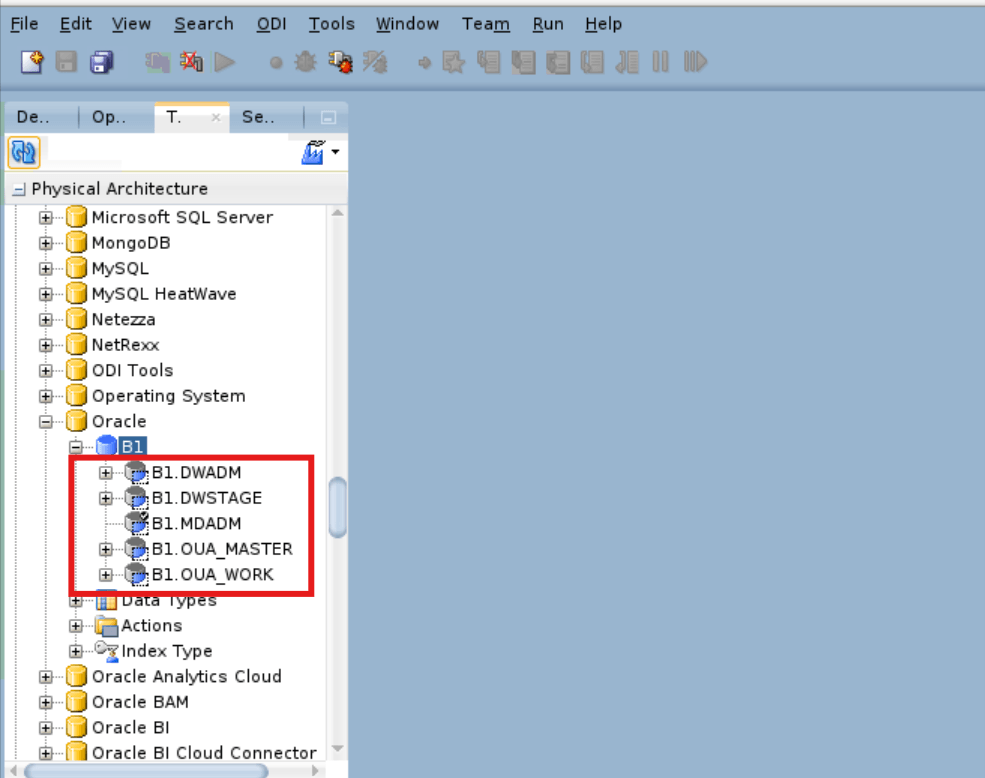Expand the Oracle Analytics Cloud node

click(46, 677)
